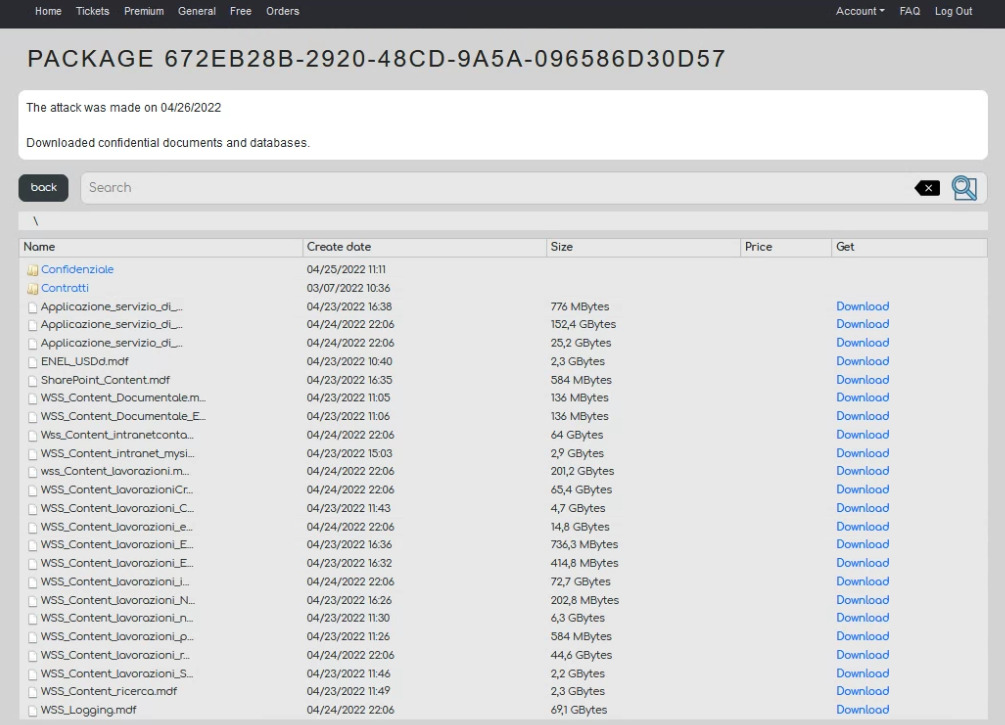Sort the list by the Size column header
Viewport: 1005px width, 725px height.
click(x=562, y=247)
